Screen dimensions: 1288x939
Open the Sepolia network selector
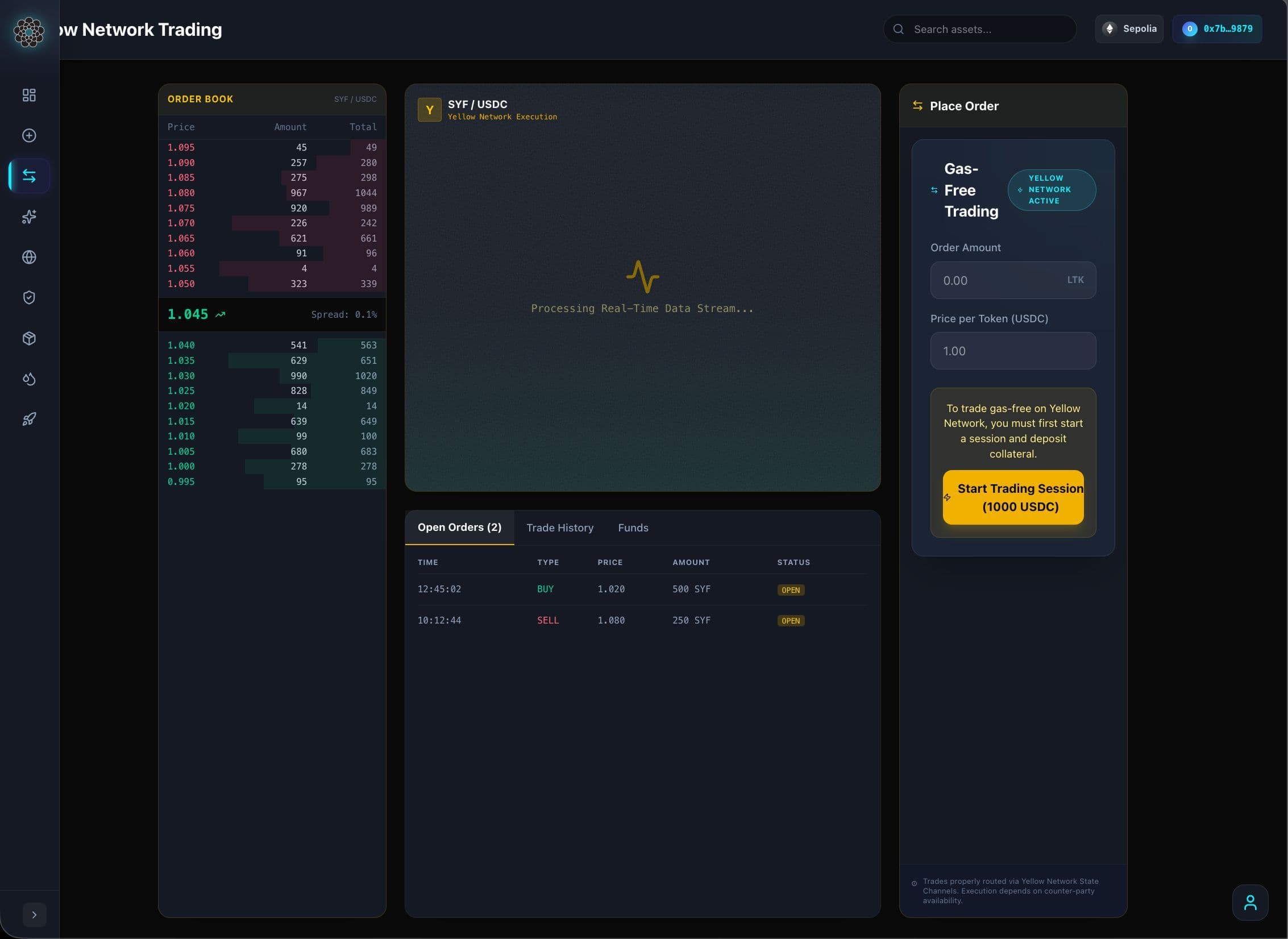click(x=1129, y=28)
